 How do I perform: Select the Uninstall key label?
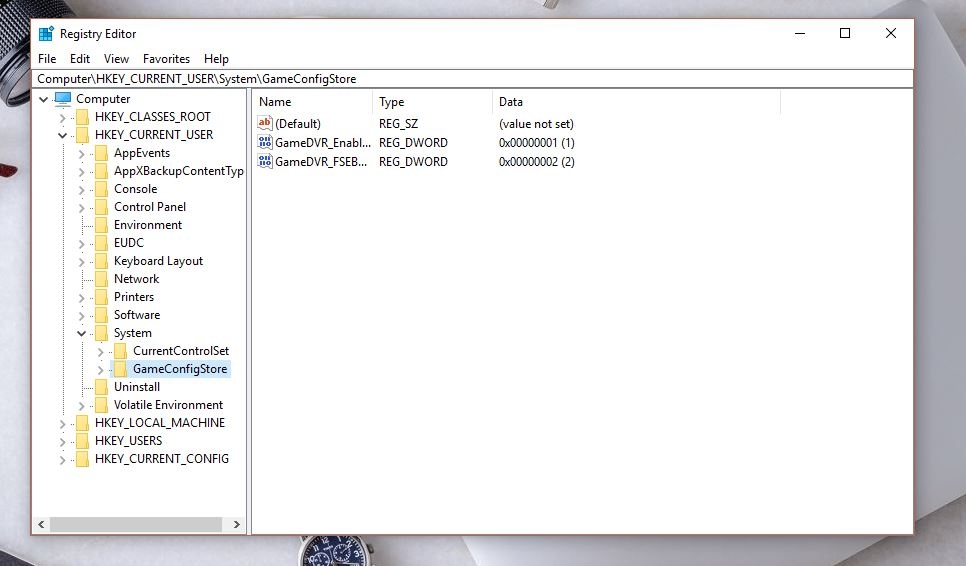[x=137, y=387]
